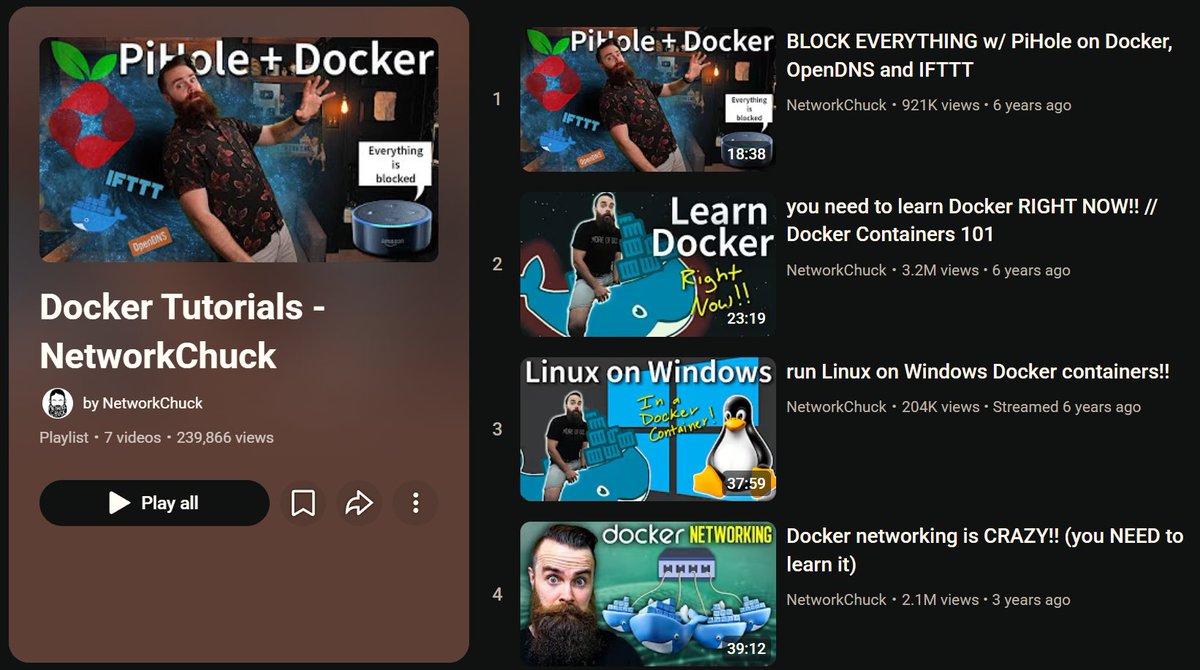Click the Play all button
Viewport: 1200px width, 670px height.
(x=154, y=503)
